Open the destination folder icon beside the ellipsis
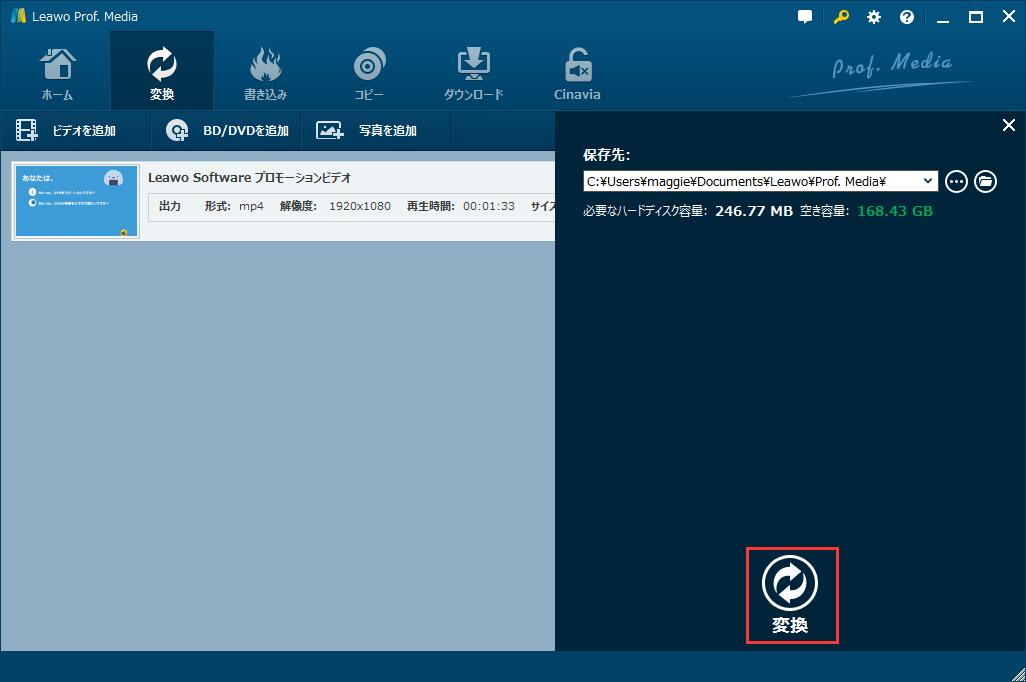The width and height of the screenshot is (1026, 682). 986,181
